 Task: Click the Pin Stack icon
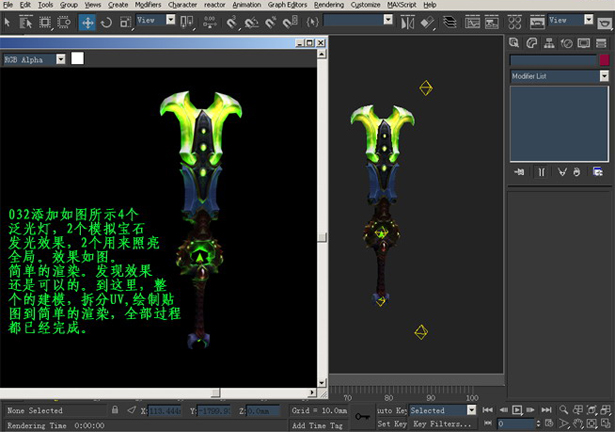coord(520,172)
